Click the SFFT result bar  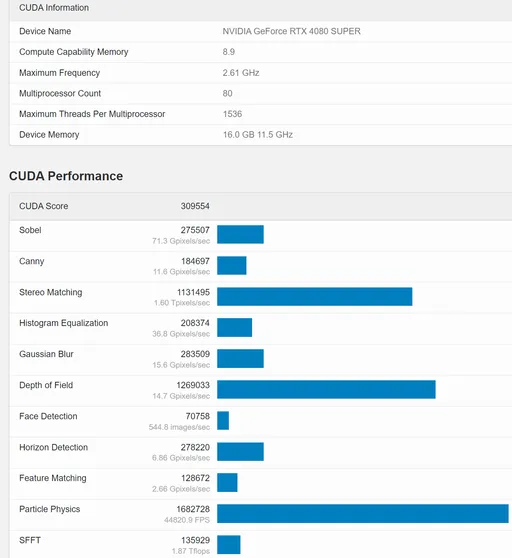coord(229,544)
